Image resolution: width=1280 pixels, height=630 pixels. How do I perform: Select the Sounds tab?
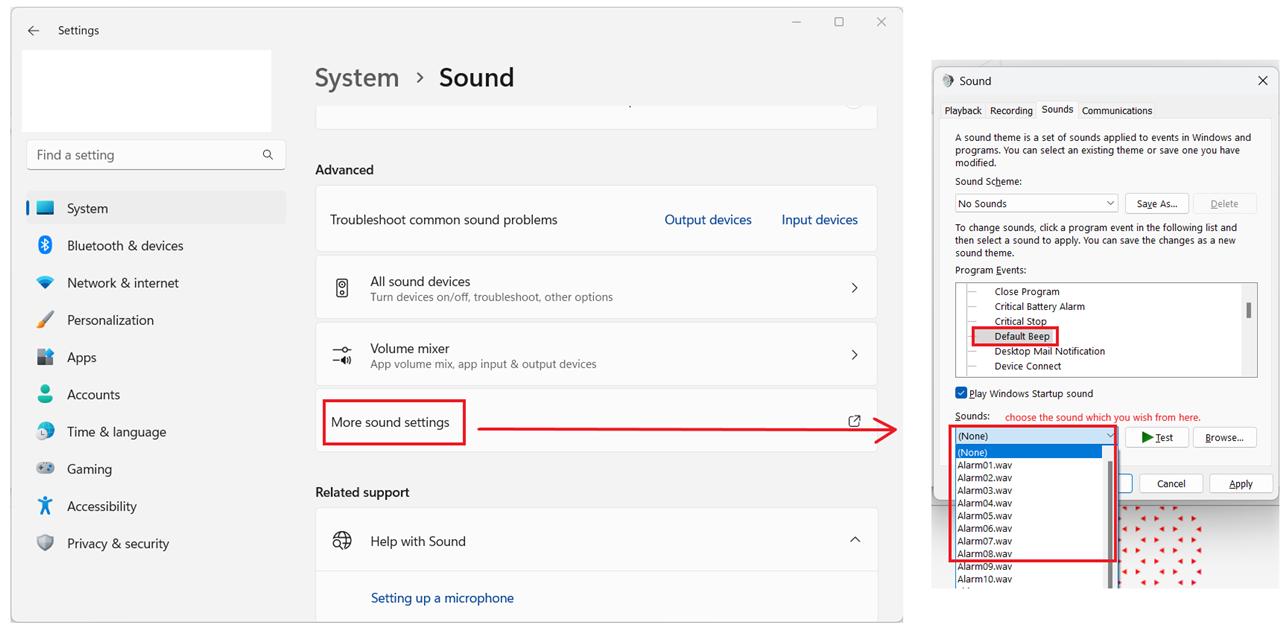click(x=1057, y=110)
